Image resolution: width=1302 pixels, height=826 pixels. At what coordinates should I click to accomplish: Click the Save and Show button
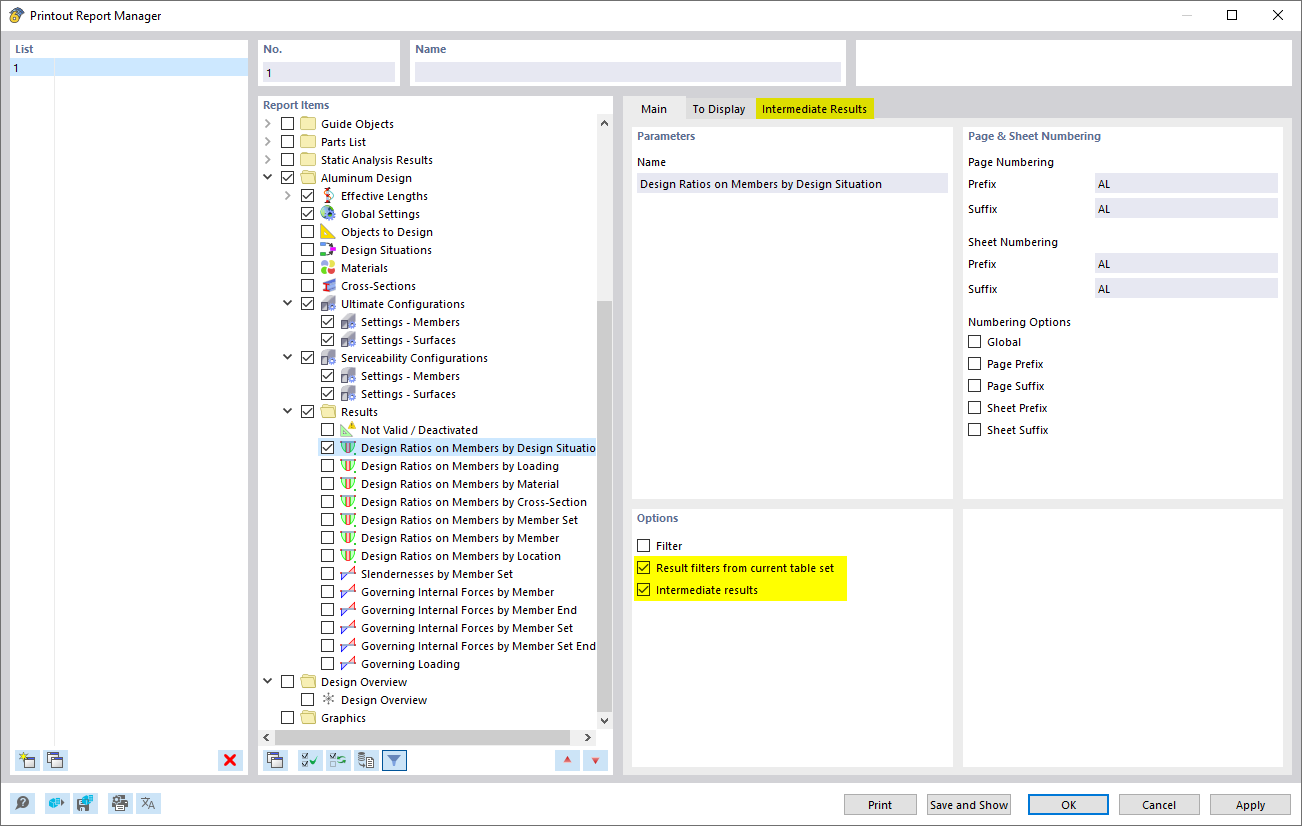[967, 804]
